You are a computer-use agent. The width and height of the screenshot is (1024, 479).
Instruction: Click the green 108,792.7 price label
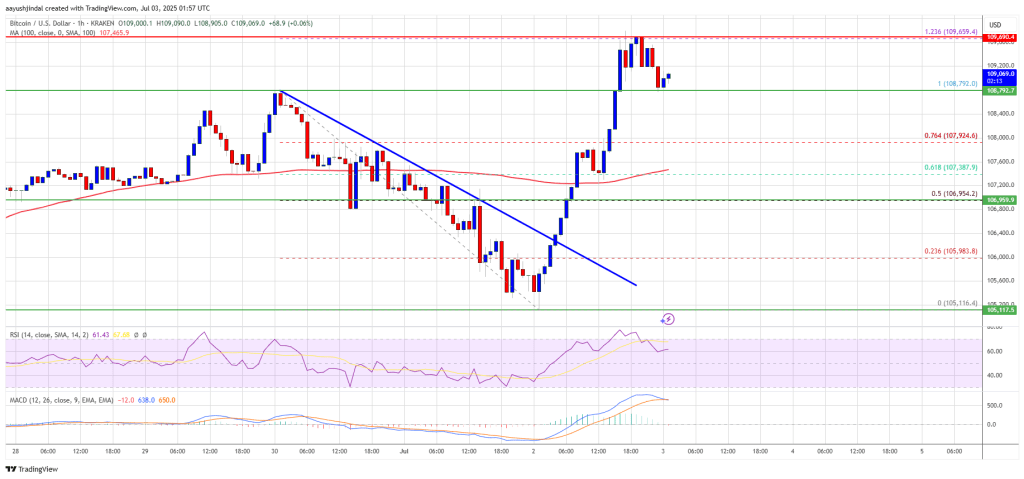tap(1000, 90)
